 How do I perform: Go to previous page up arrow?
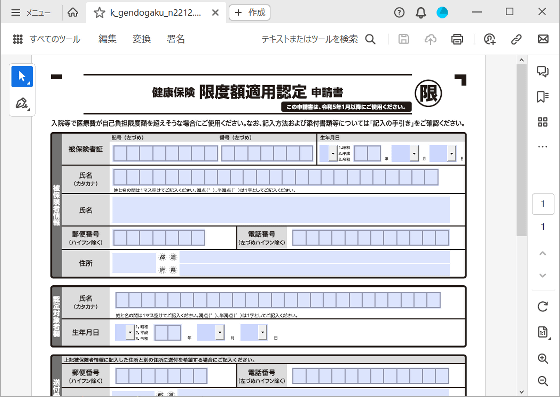click(x=542, y=253)
